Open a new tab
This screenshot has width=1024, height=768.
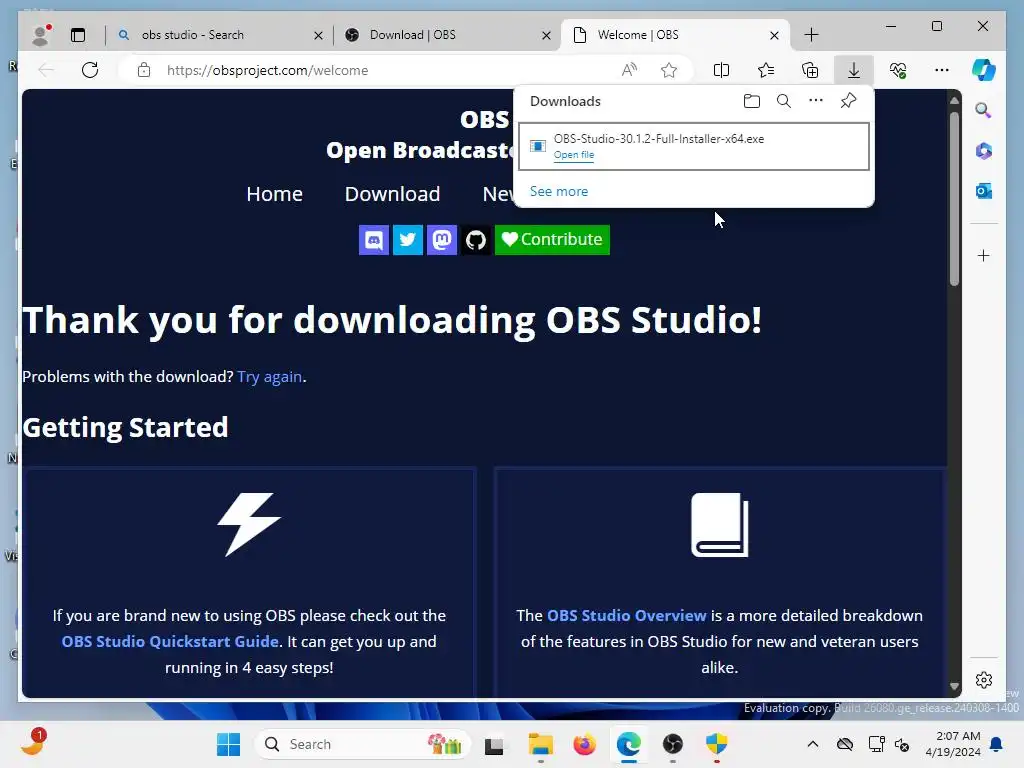point(811,35)
